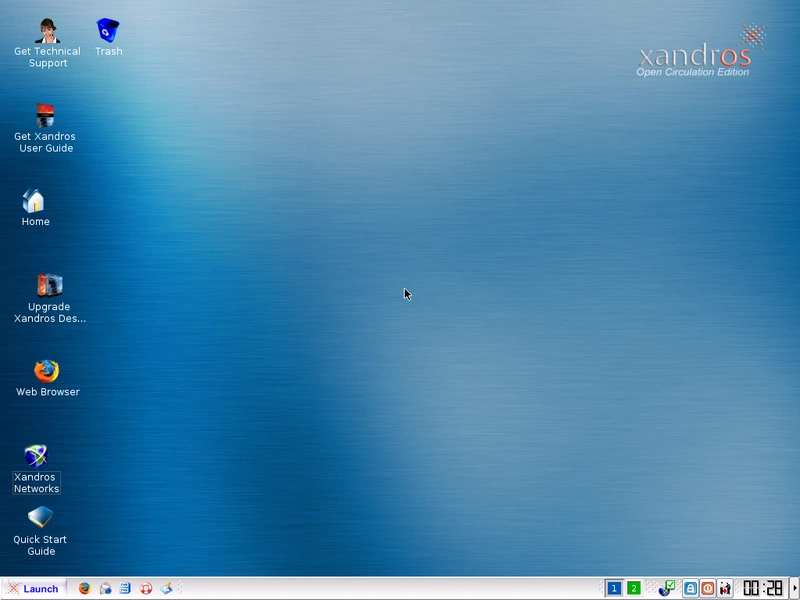Open the network update tray icon
This screenshot has height=600, width=800.
pyautogui.click(x=667, y=588)
